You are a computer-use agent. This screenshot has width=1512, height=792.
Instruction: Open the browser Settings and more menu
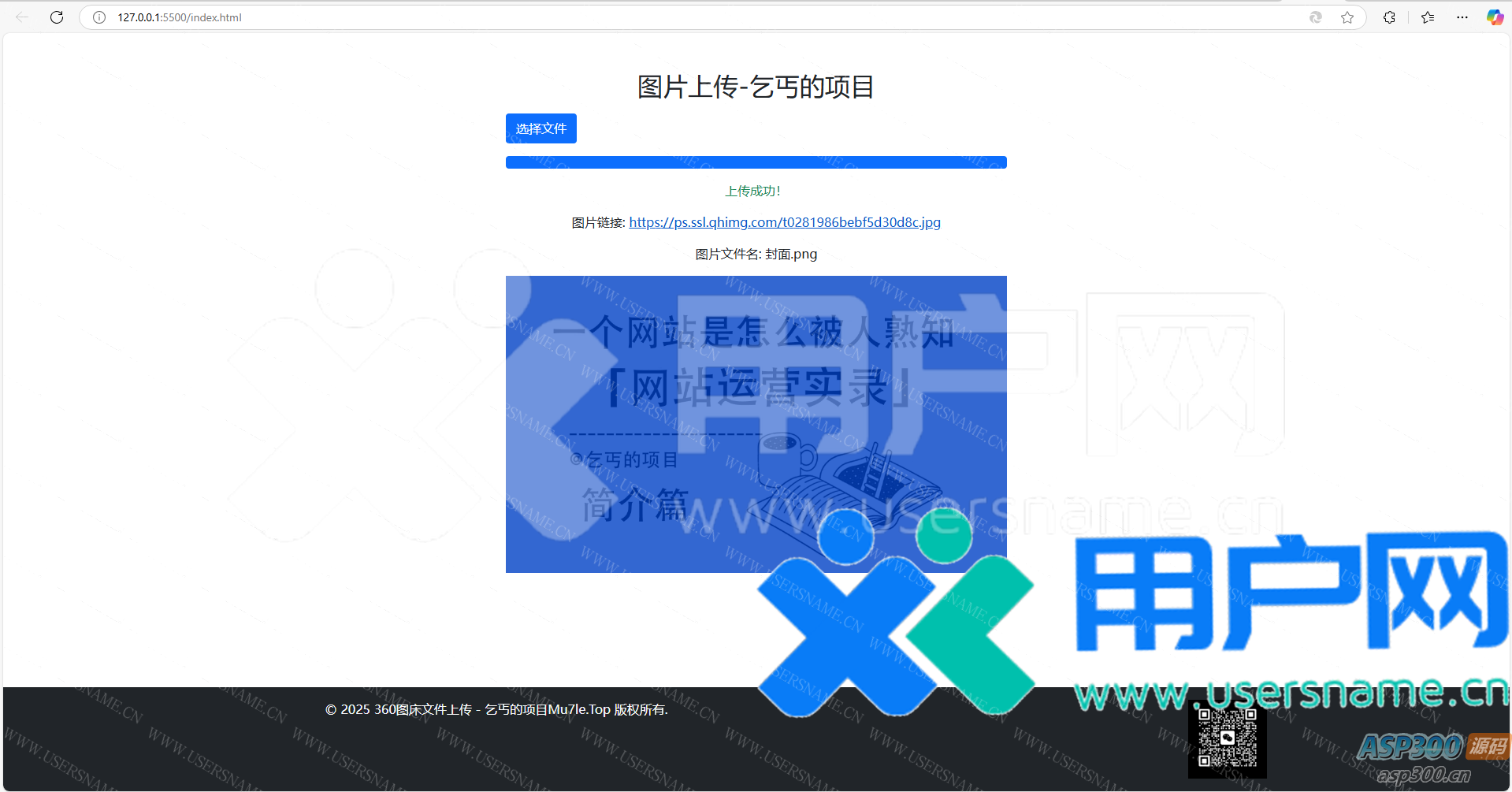[x=1462, y=17]
